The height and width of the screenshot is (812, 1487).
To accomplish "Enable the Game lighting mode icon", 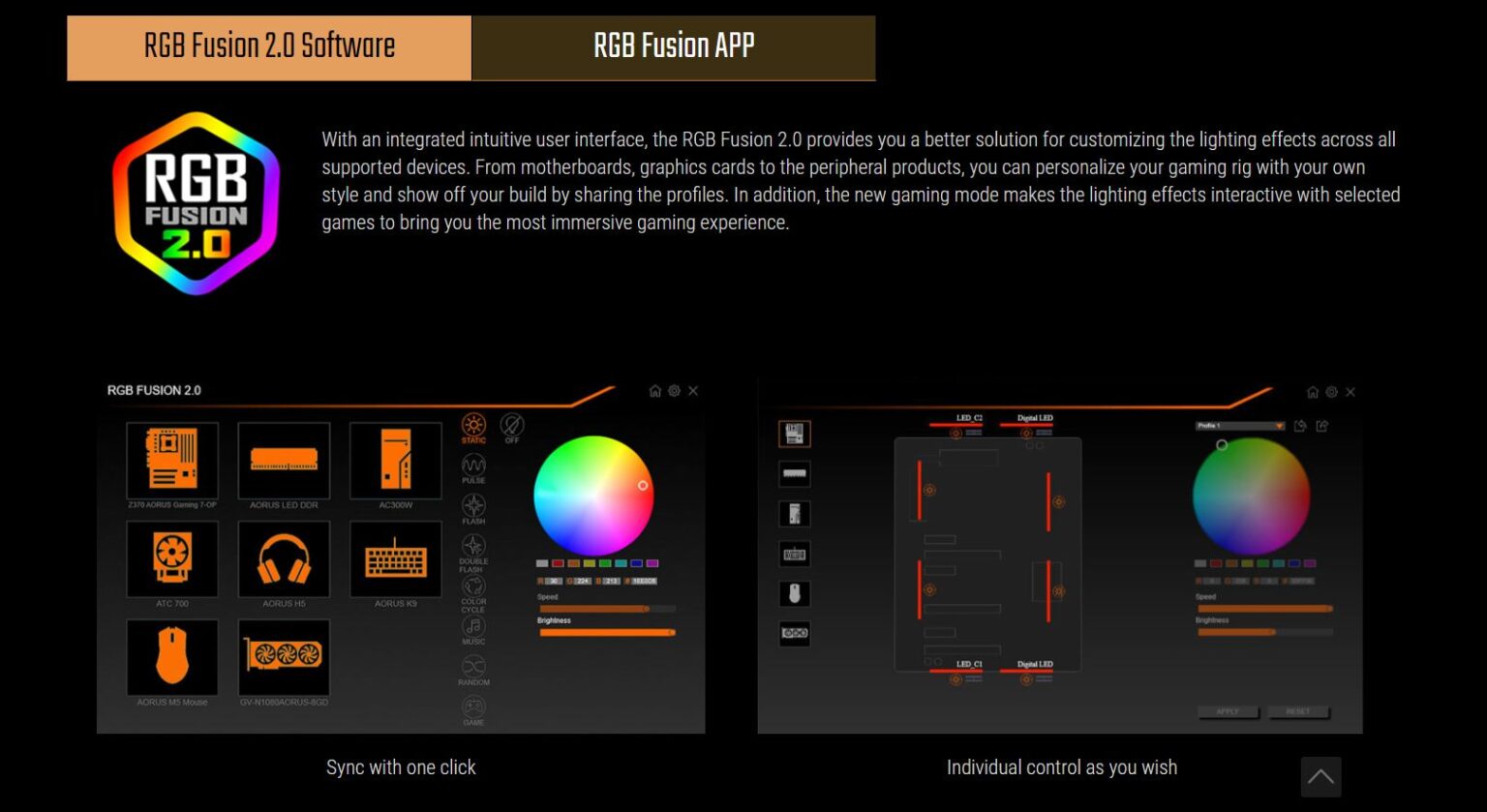I will [473, 707].
